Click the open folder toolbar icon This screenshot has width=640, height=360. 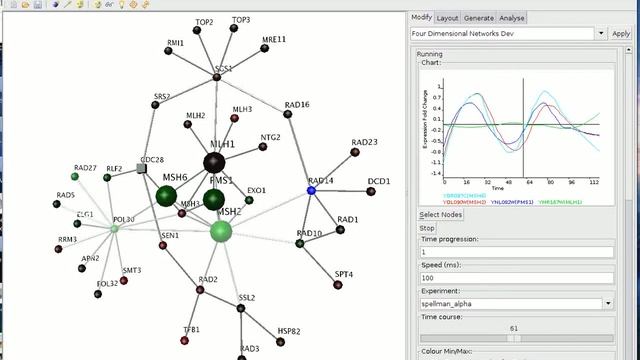(x=25, y=4)
